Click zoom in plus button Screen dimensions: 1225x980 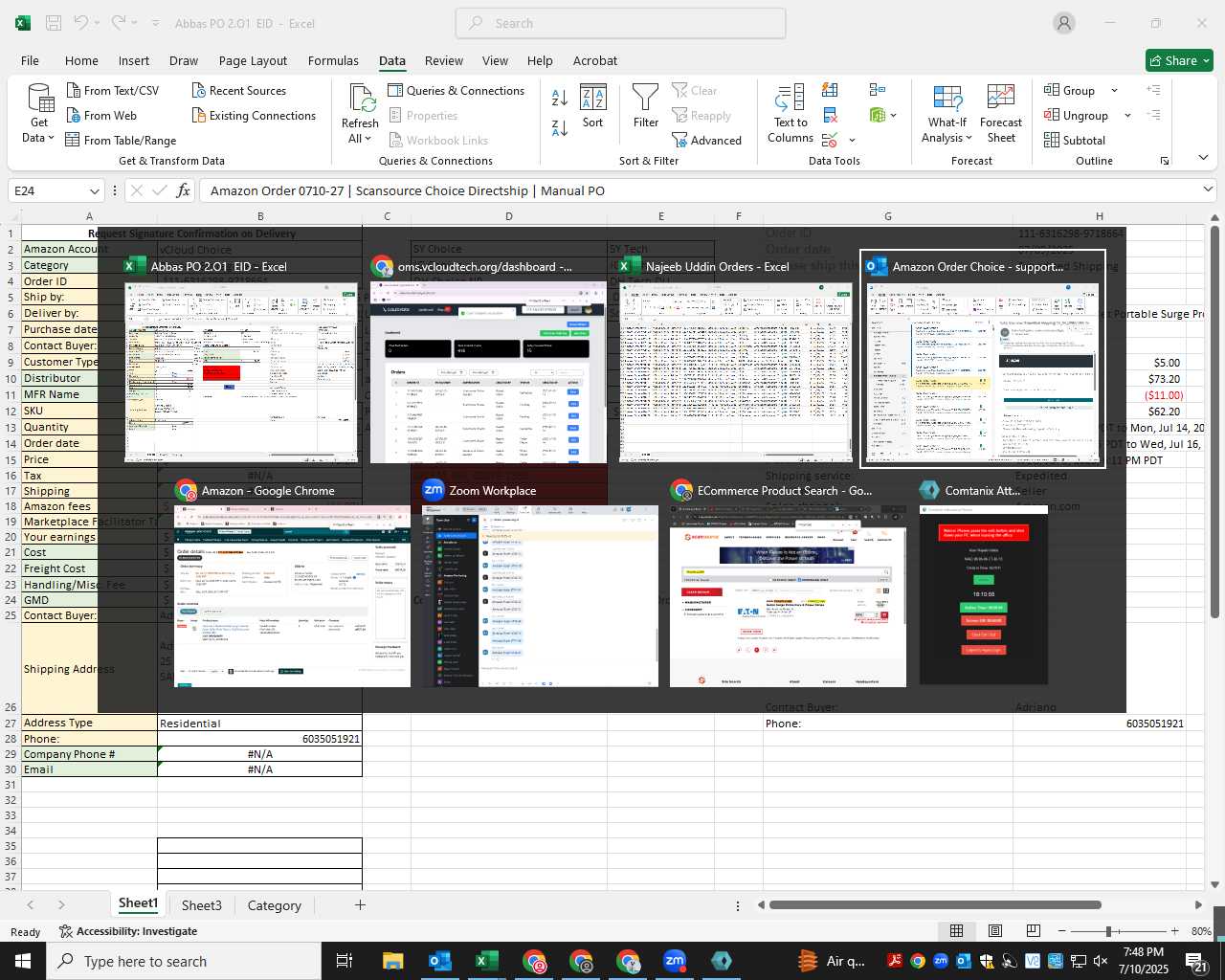click(x=1174, y=931)
